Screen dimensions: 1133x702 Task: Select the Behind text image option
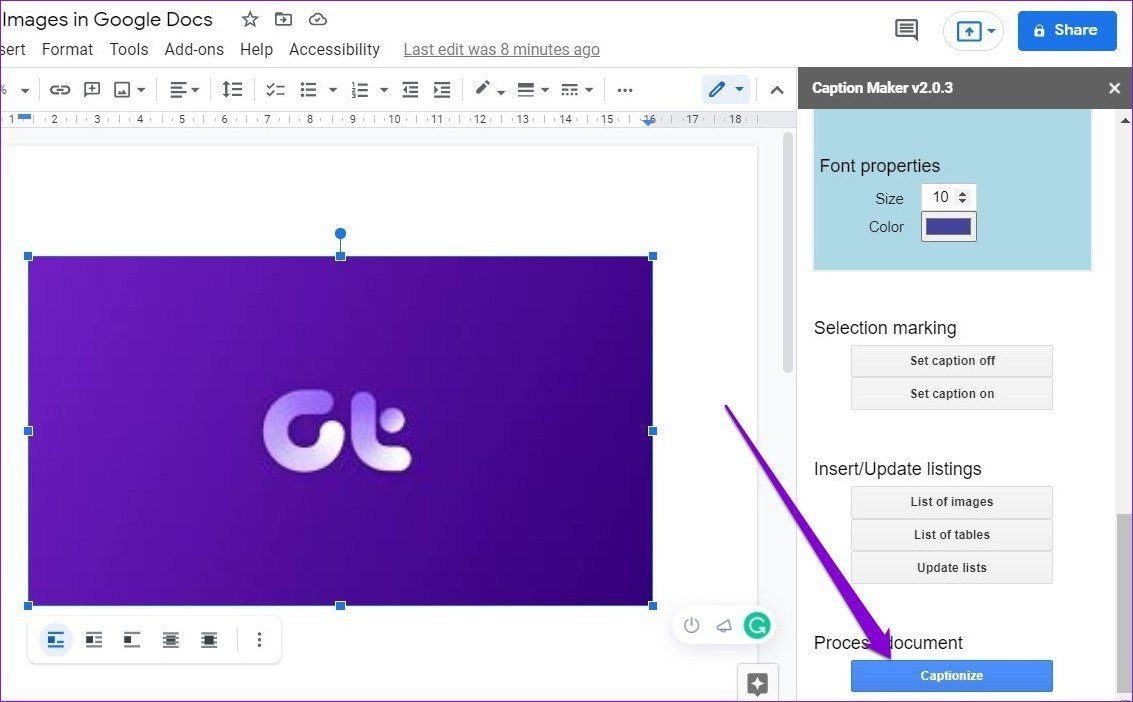pyautogui.click(x=171, y=640)
